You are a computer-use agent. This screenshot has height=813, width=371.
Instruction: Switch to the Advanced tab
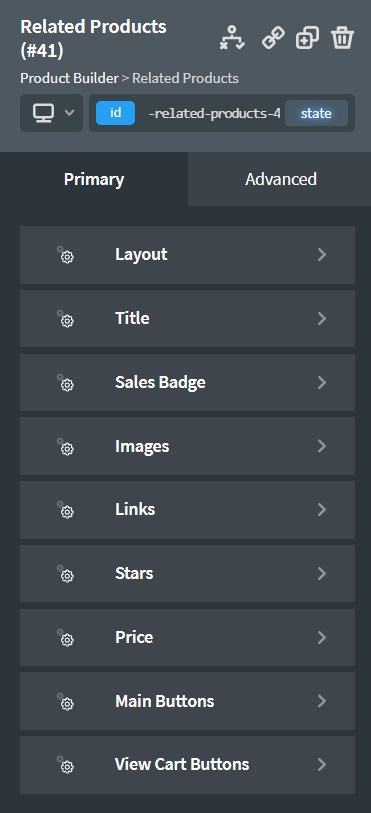(x=280, y=179)
